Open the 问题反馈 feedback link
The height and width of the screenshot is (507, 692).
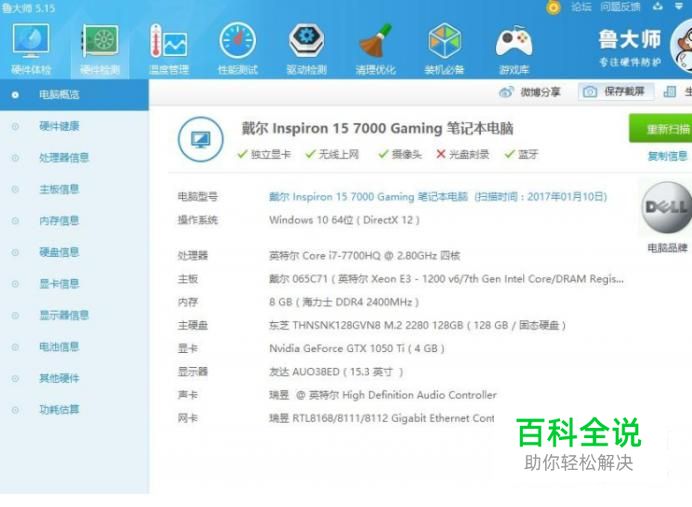(x=620, y=7)
